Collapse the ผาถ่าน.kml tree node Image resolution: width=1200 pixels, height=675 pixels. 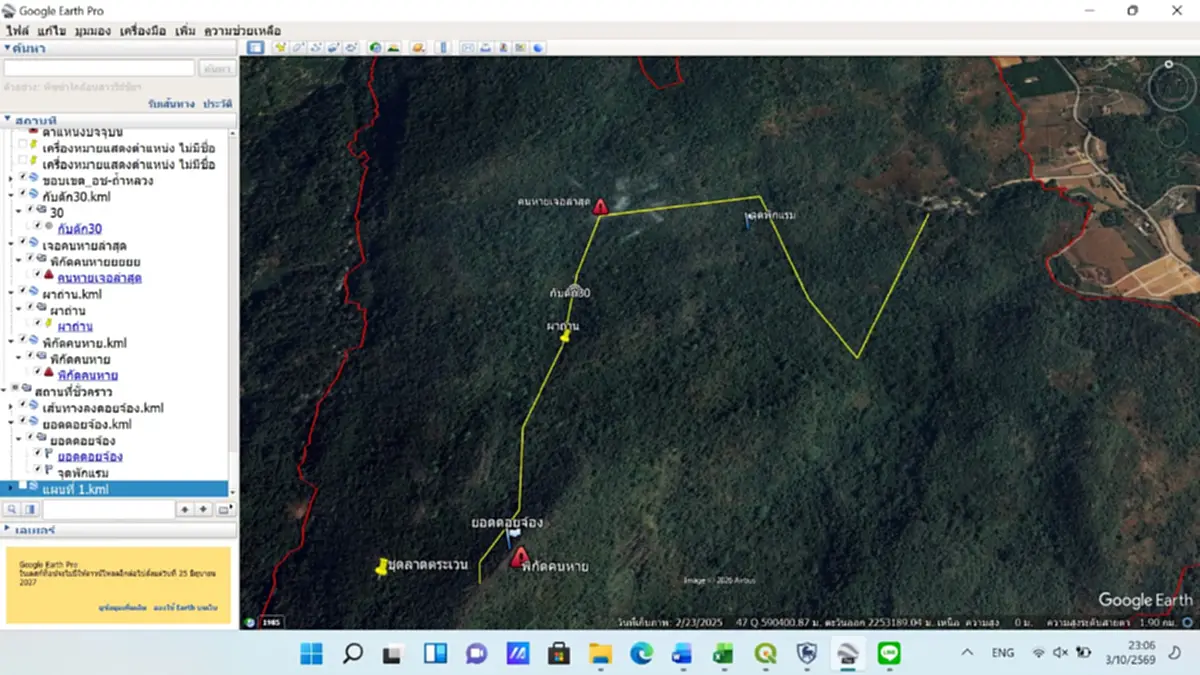[11, 294]
